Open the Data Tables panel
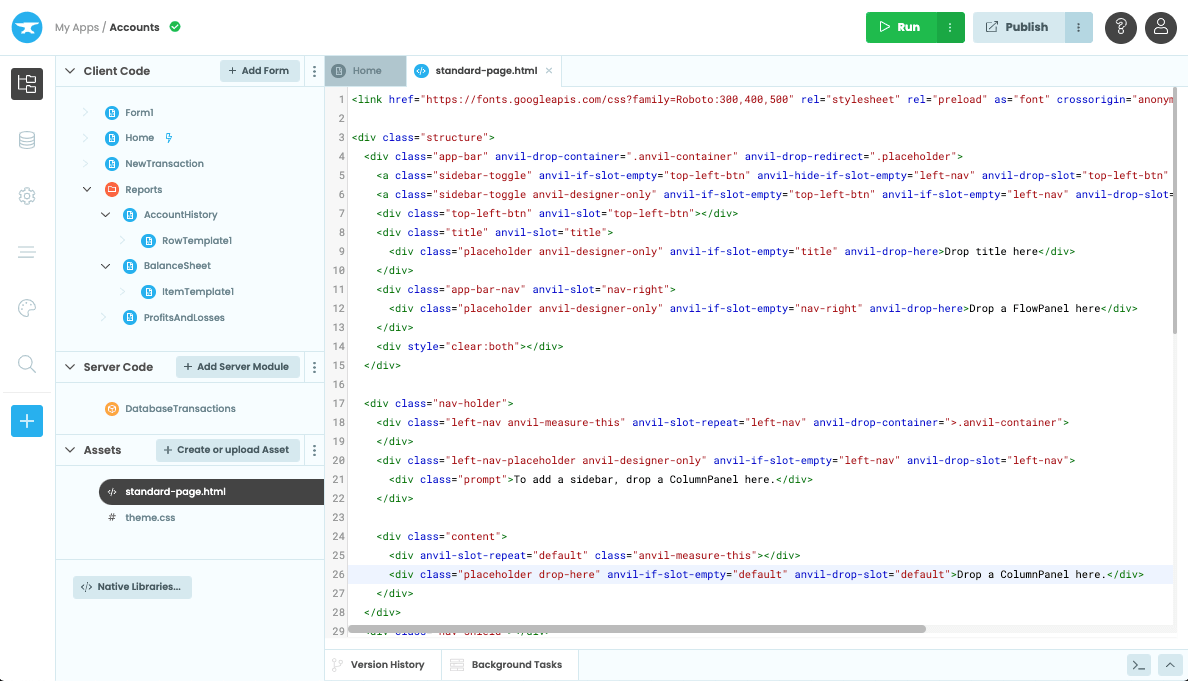 27,140
